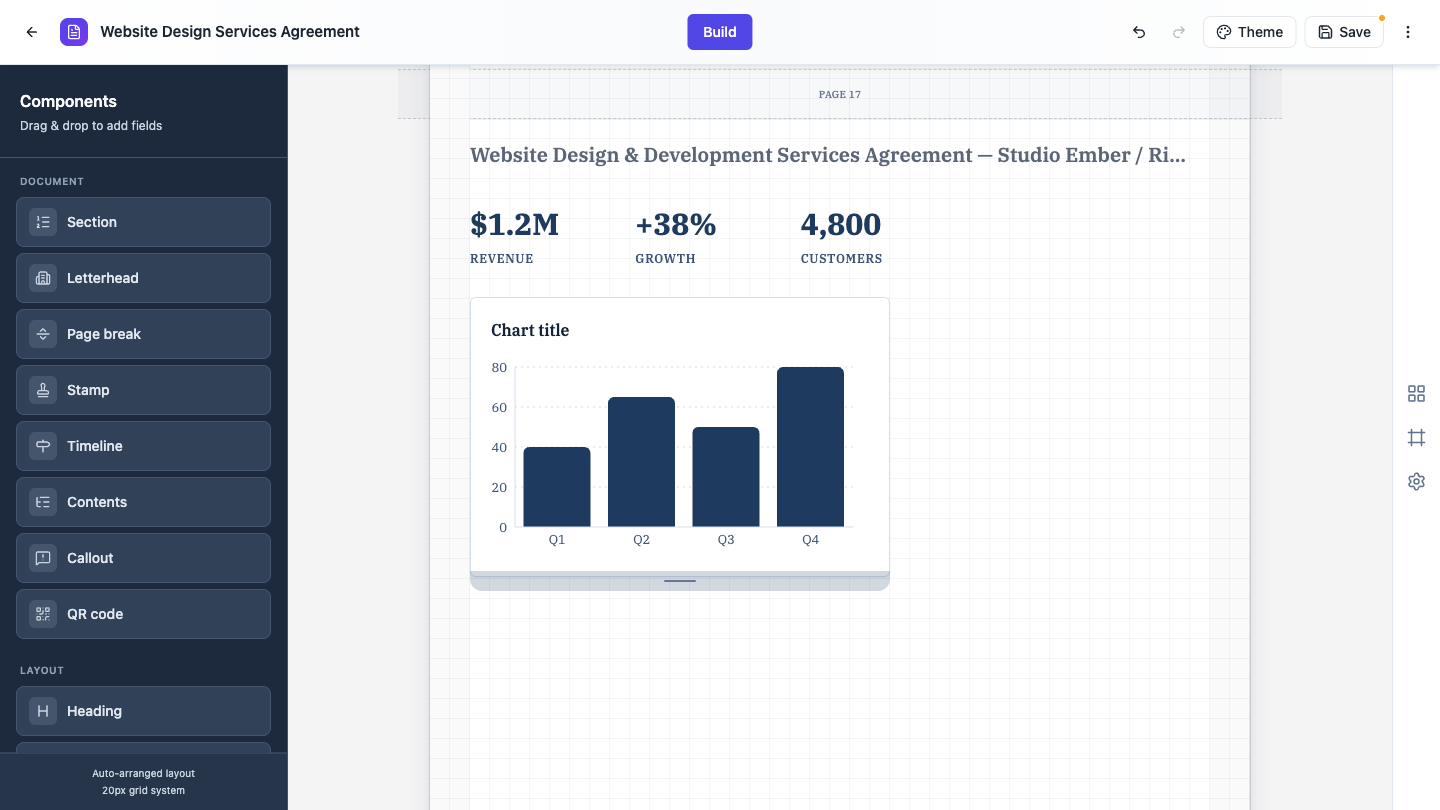The width and height of the screenshot is (1440, 810).
Task: Click the Q1 bar in the chart
Action: point(557,487)
